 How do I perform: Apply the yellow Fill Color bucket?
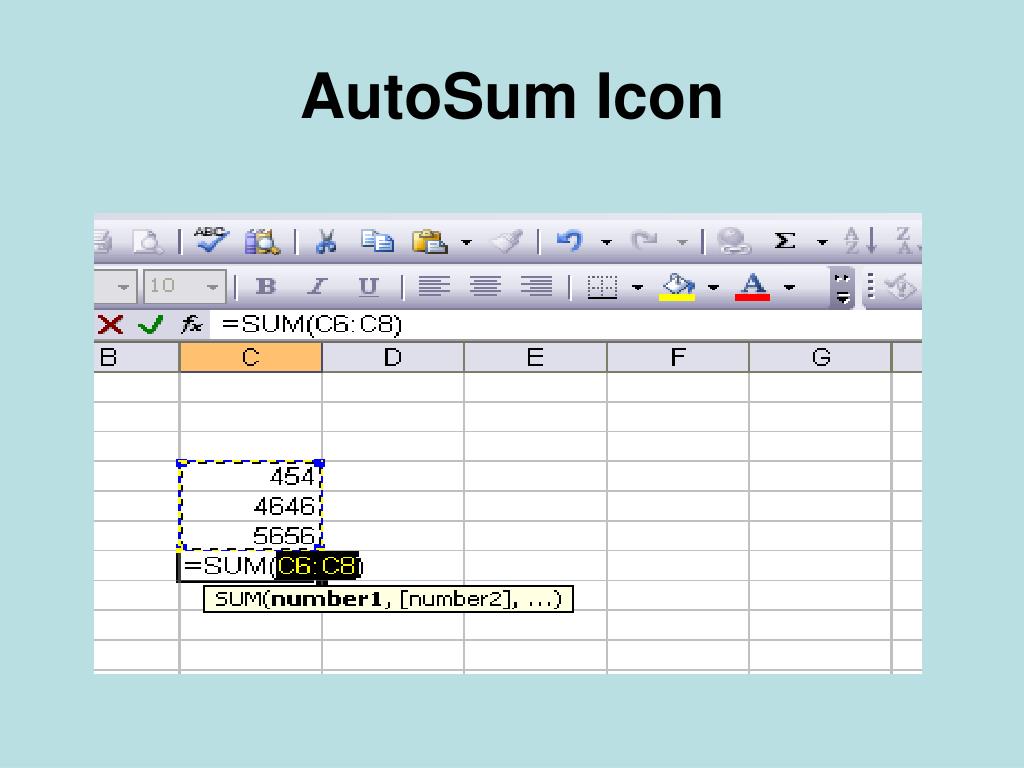point(677,287)
